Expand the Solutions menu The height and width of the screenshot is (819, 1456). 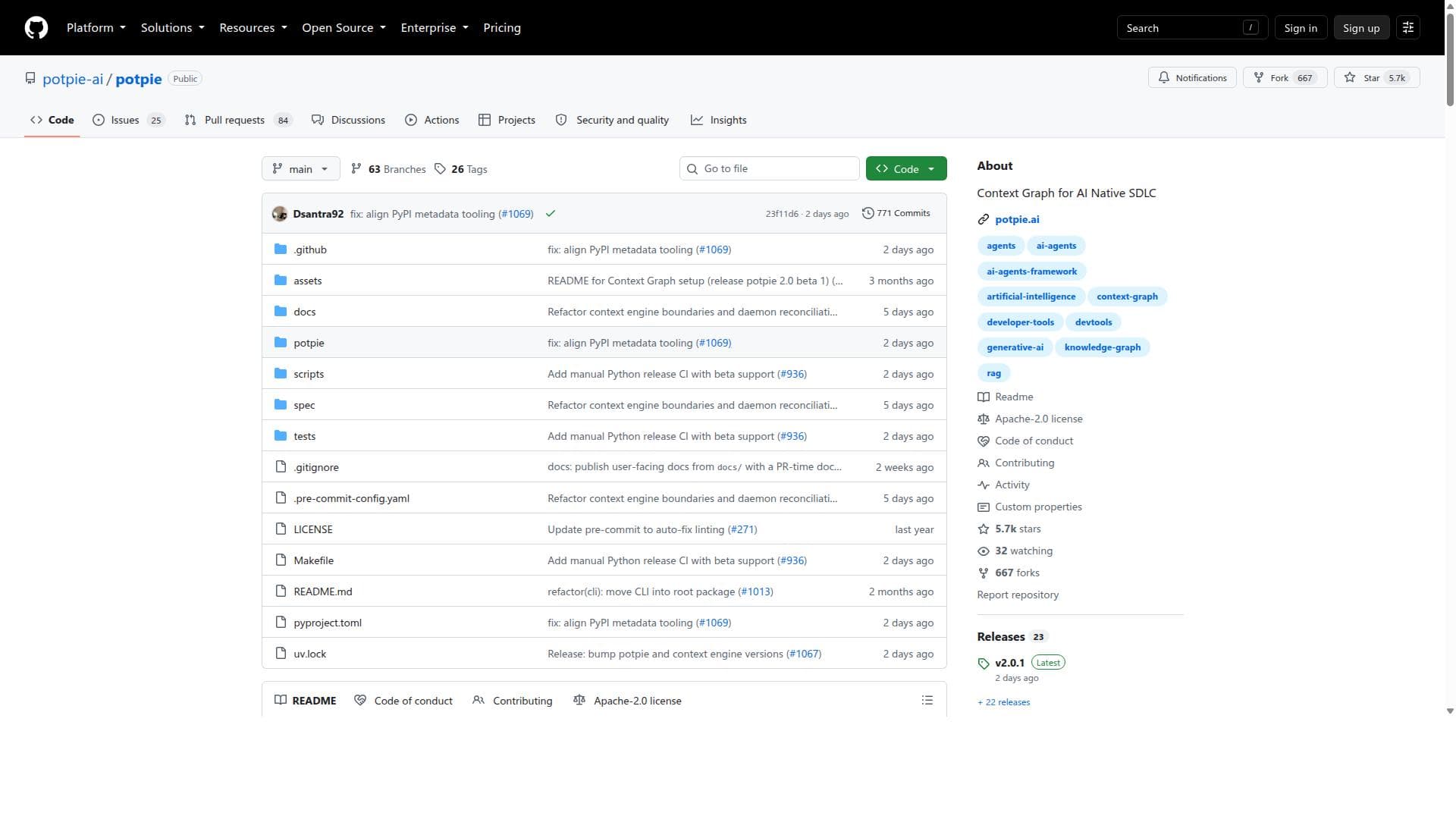coord(173,28)
